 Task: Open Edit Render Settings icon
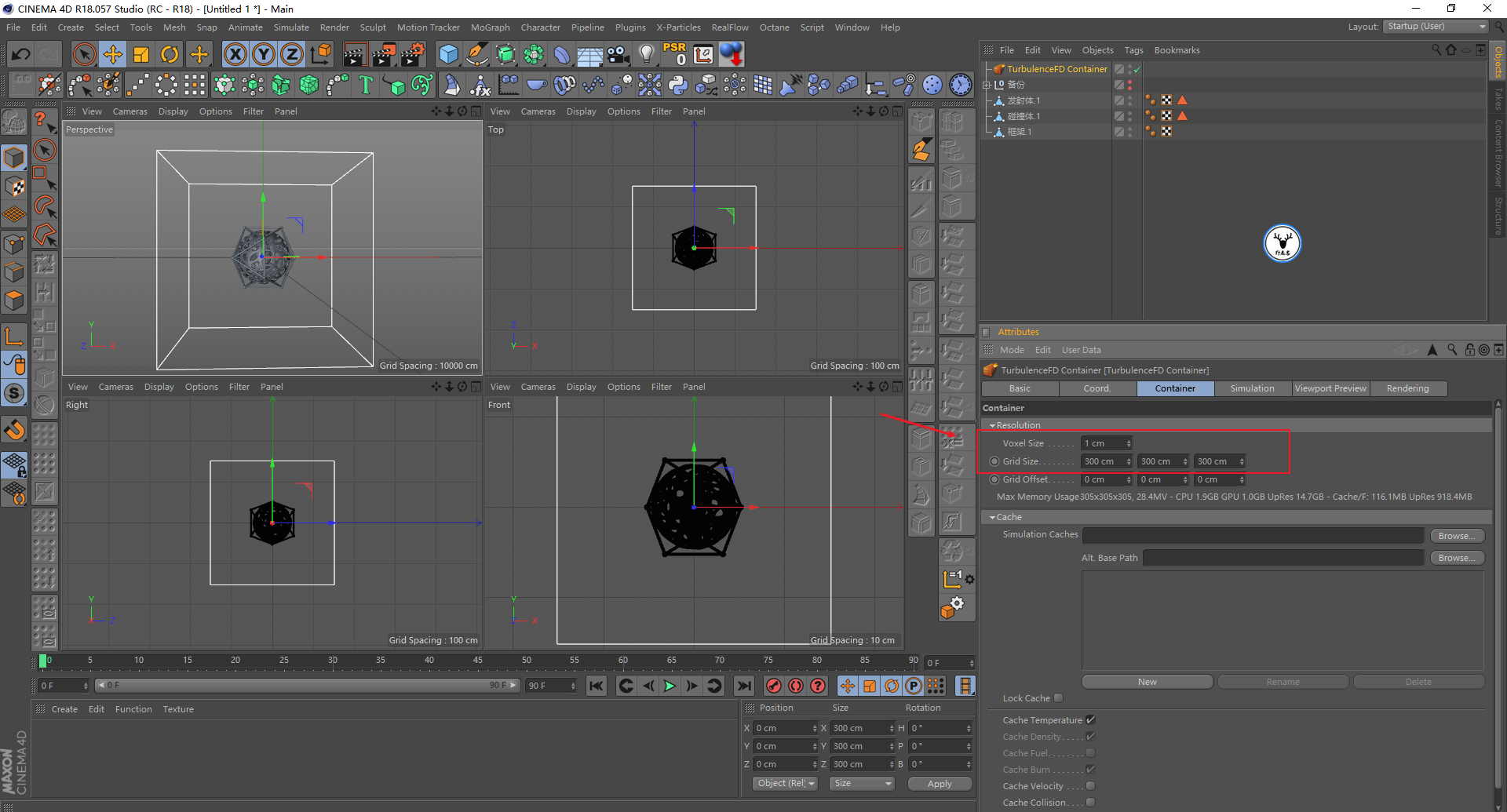point(413,54)
